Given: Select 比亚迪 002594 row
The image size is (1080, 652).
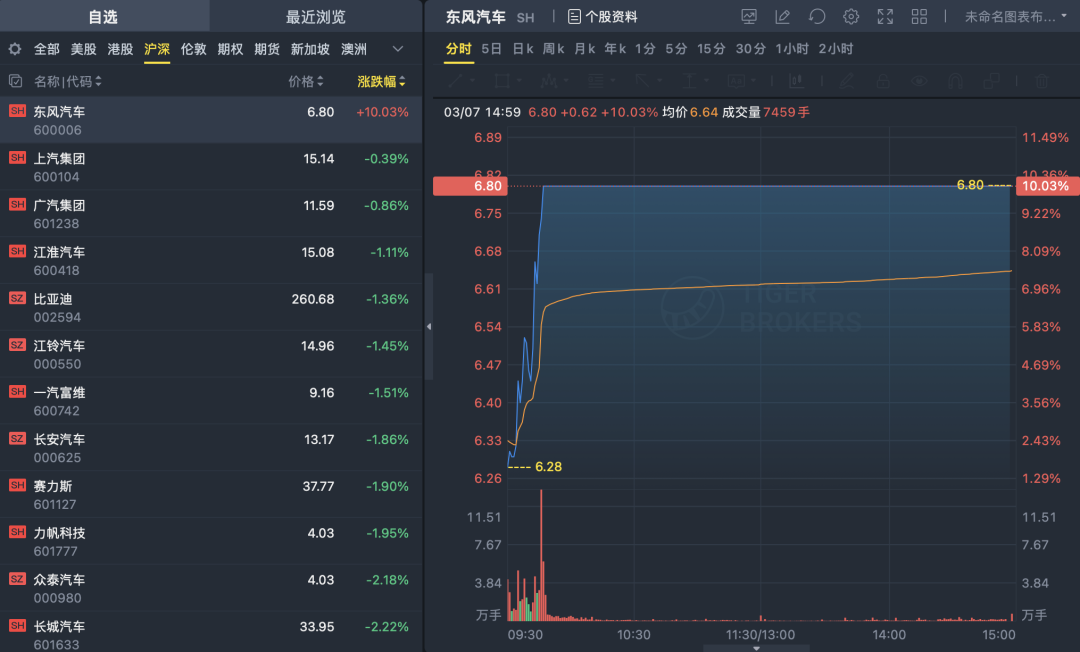Looking at the screenshot, I should (x=211, y=307).
